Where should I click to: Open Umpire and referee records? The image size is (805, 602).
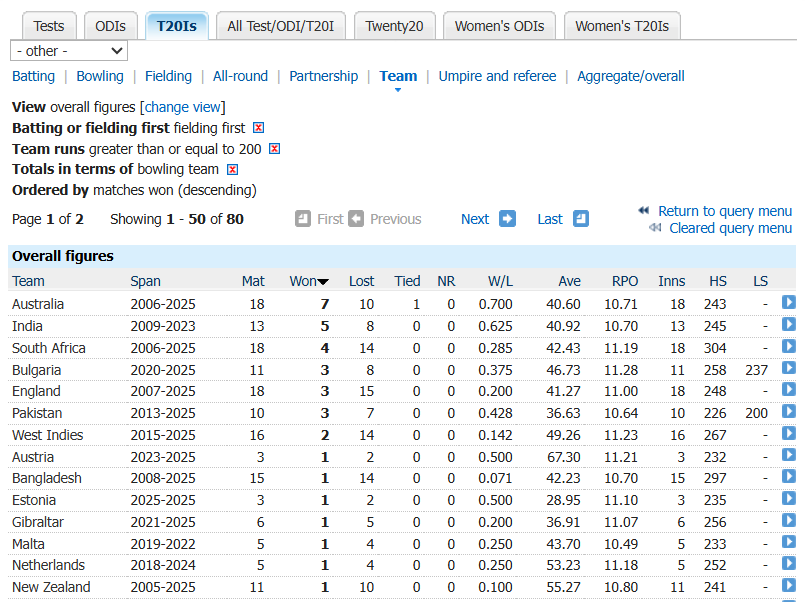497,76
